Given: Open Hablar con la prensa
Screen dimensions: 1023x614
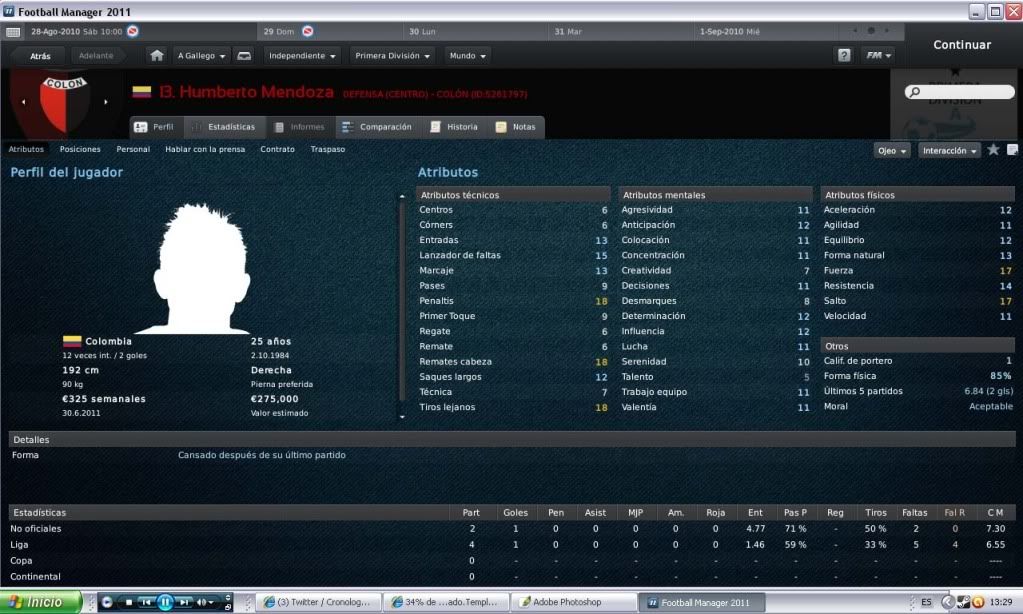Looking at the screenshot, I should pyautogui.click(x=205, y=149).
